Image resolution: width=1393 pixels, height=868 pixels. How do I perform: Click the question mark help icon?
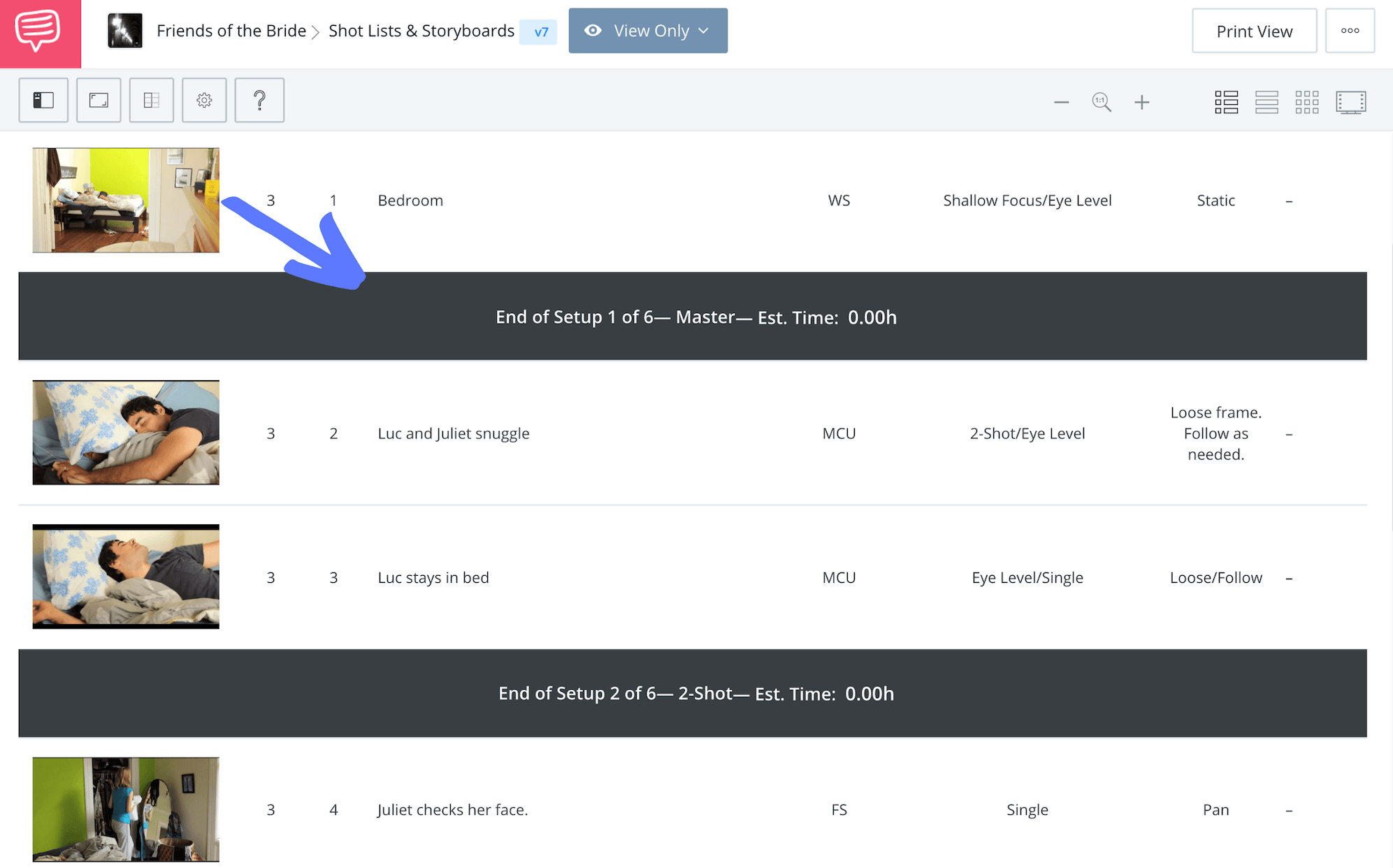coord(259,101)
